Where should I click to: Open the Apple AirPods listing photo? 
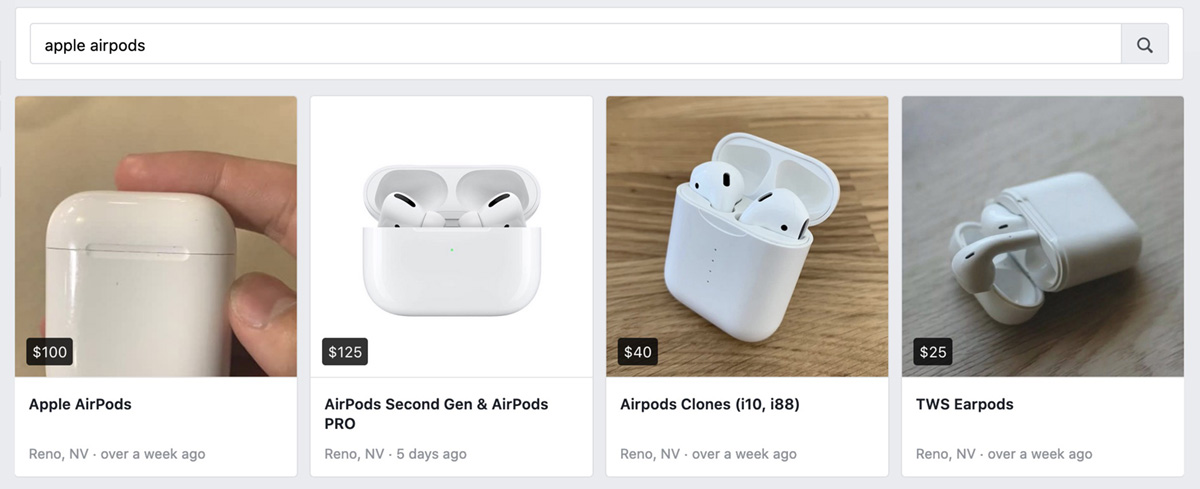click(156, 236)
